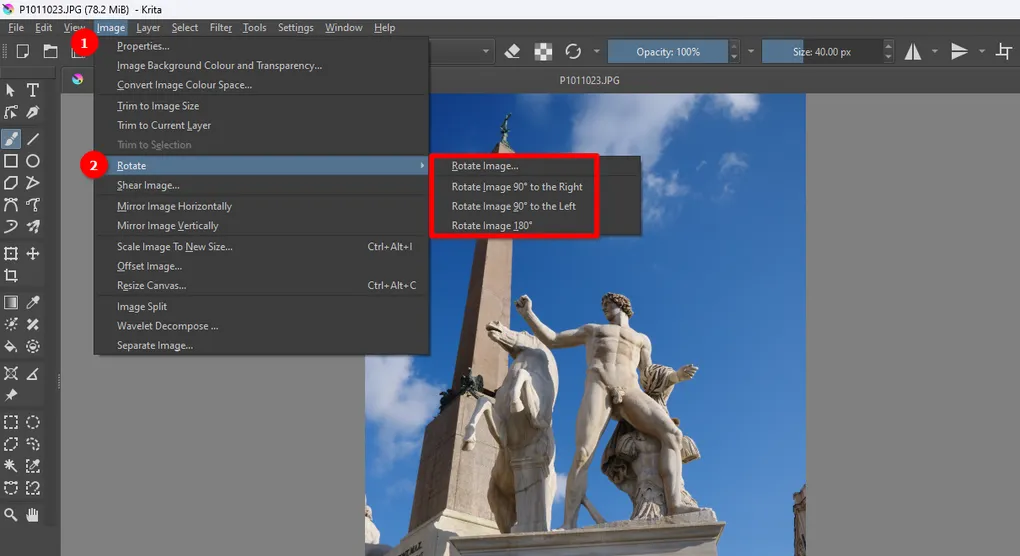1020x556 pixels.
Task: Enable the horizontal mirror tool
Action: click(912, 52)
